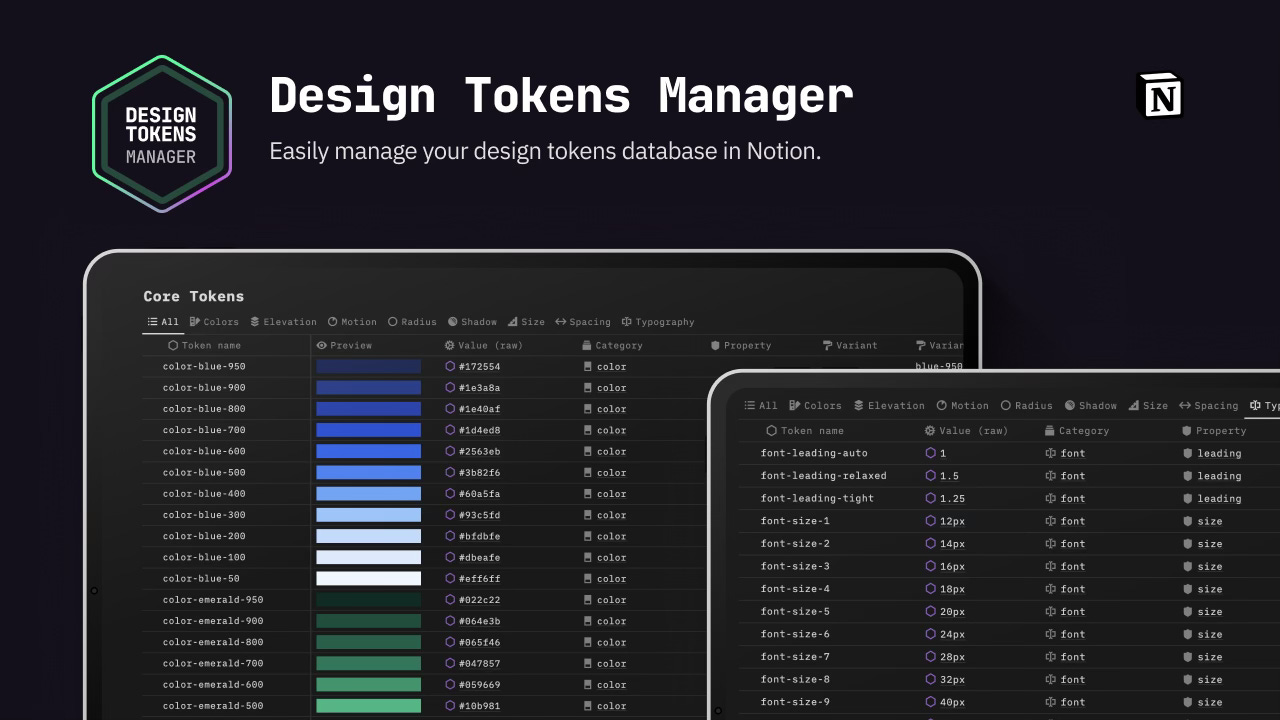Click the All tab in front tablet

point(761,406)
